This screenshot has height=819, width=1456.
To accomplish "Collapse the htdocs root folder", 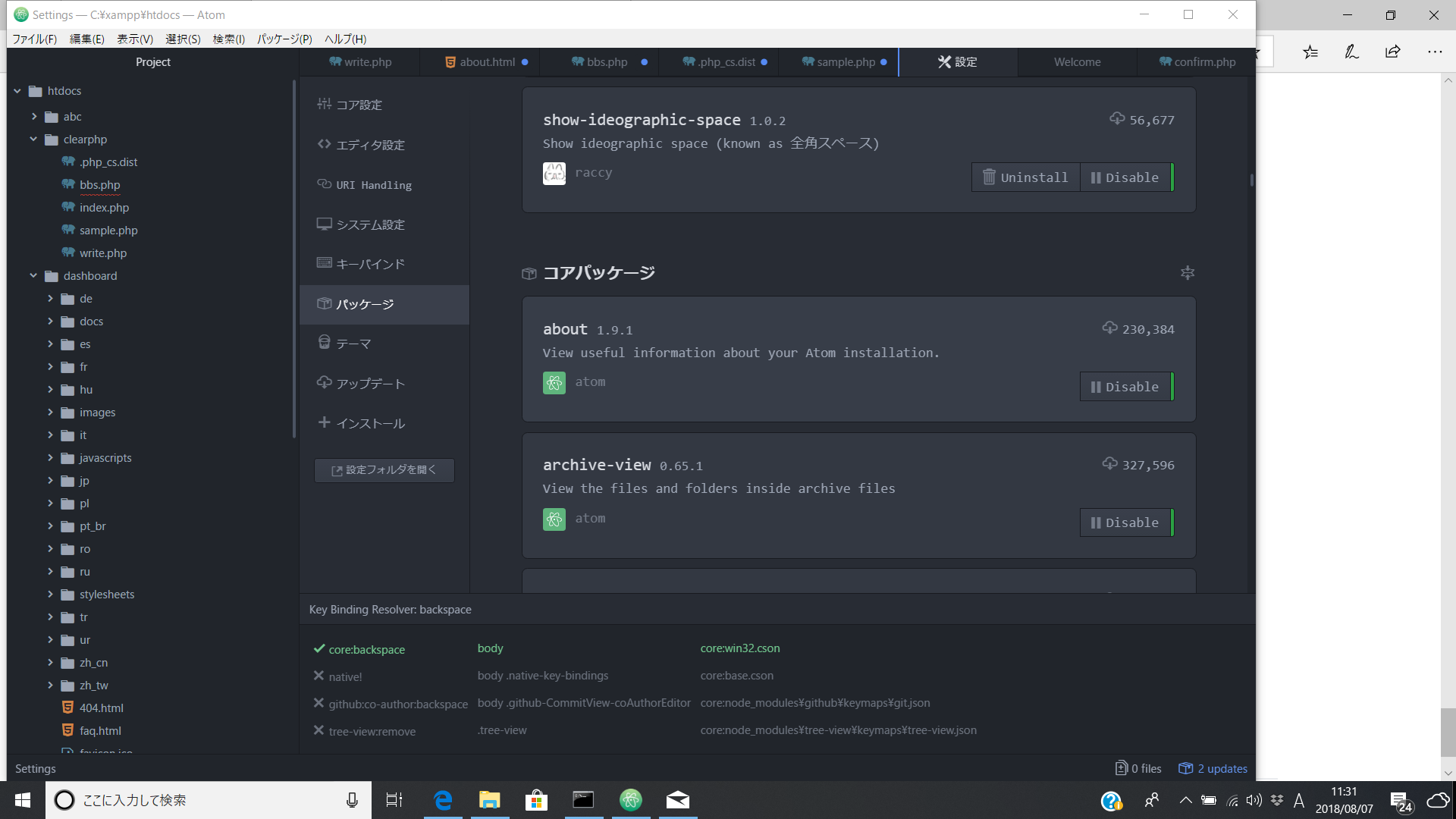I will pos(17,91).
